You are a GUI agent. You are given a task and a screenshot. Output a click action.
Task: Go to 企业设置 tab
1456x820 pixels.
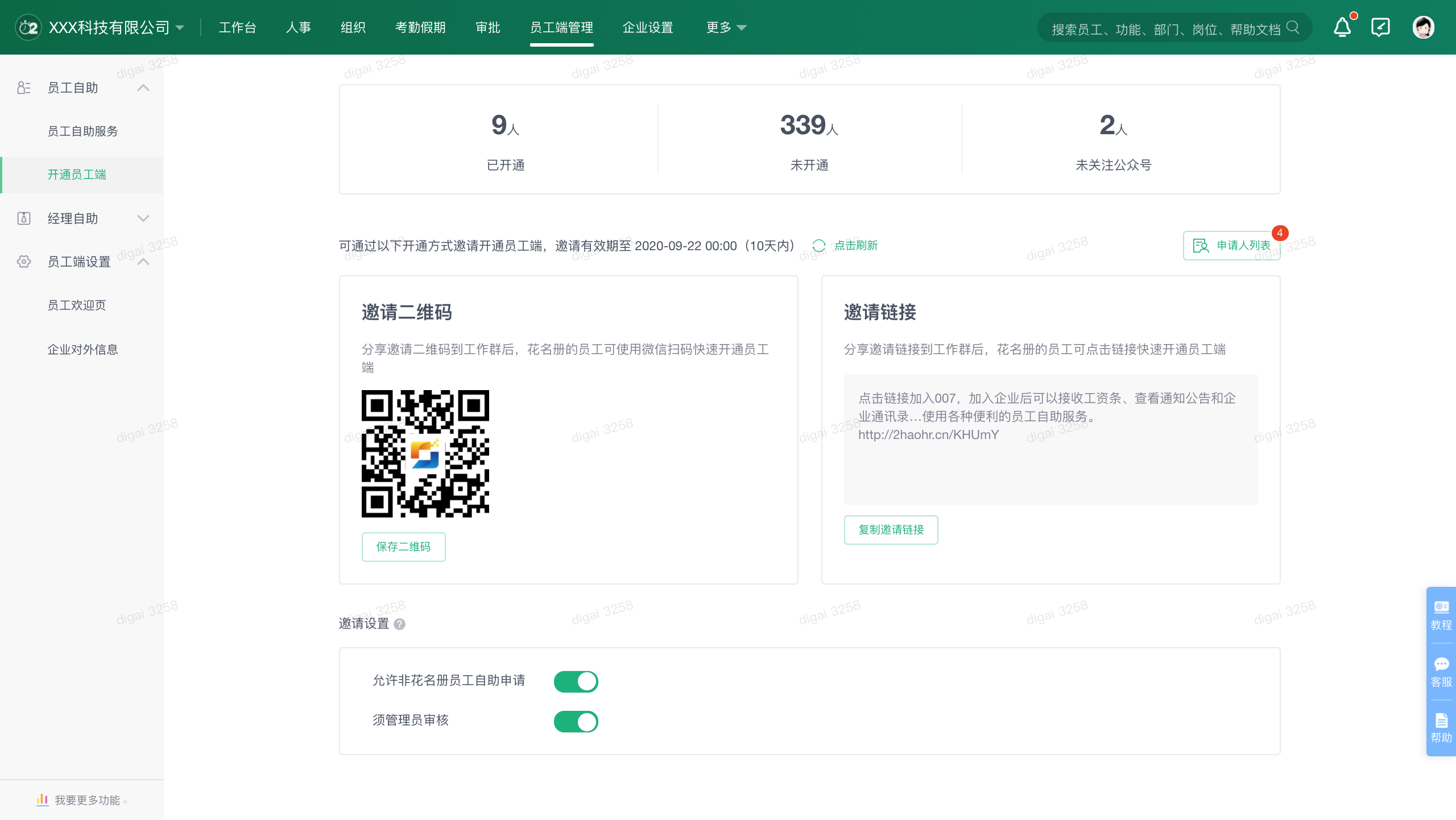[648, 27]
